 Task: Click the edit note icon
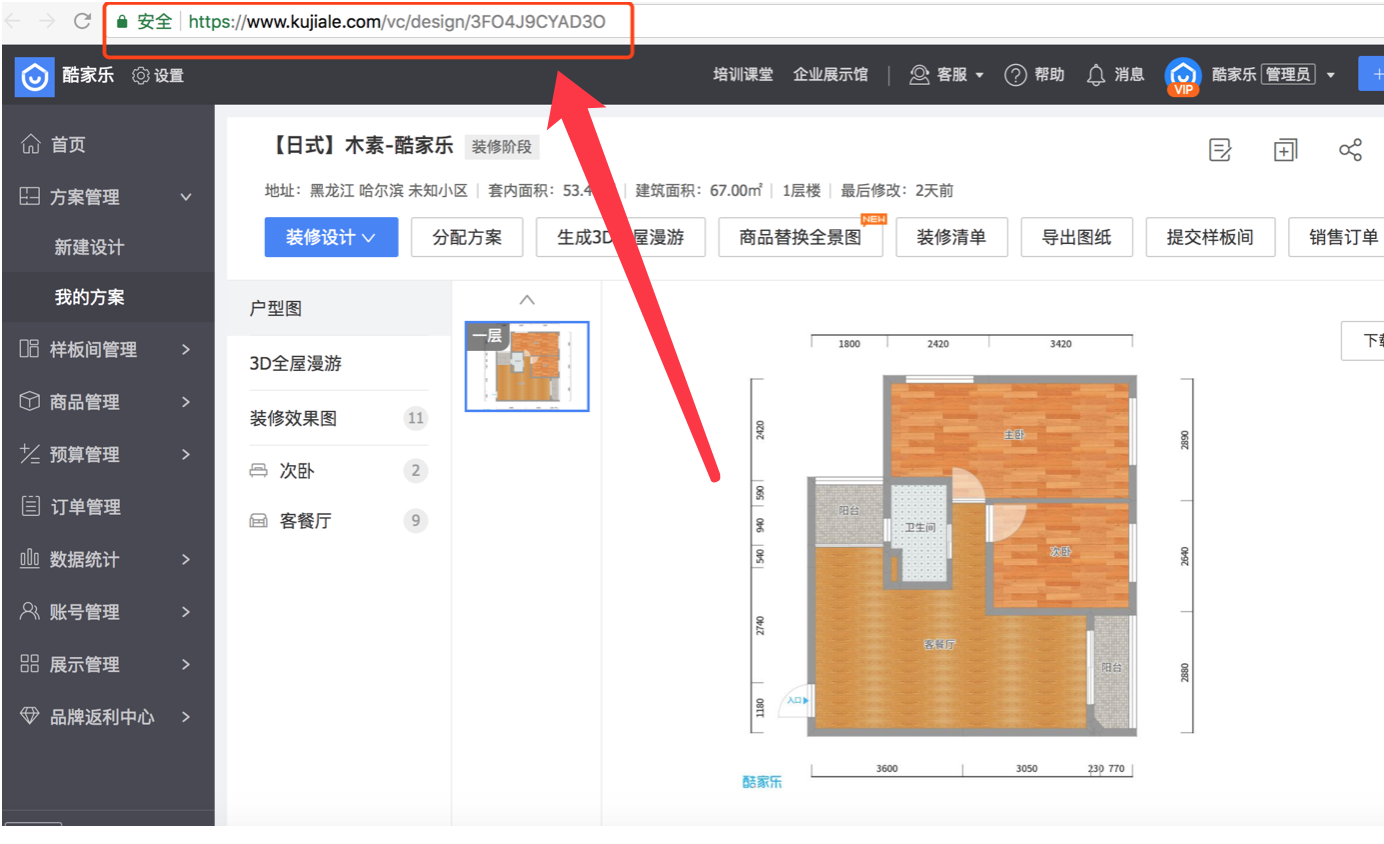click(x=1220, y=150)
